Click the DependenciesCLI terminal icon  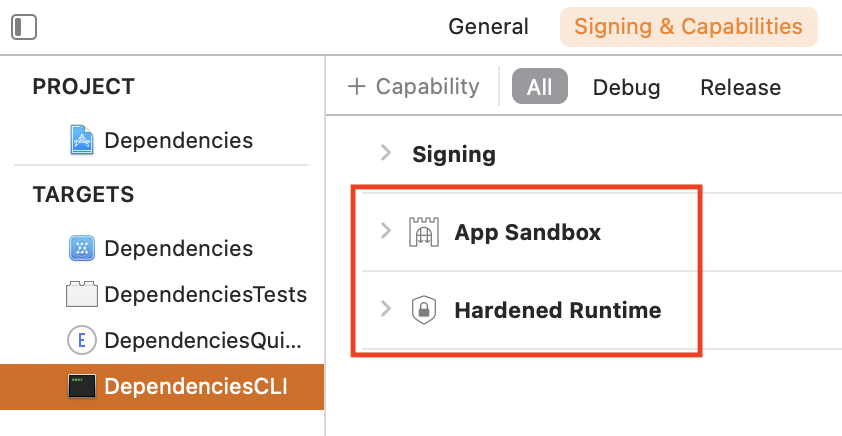click(81, 386)
